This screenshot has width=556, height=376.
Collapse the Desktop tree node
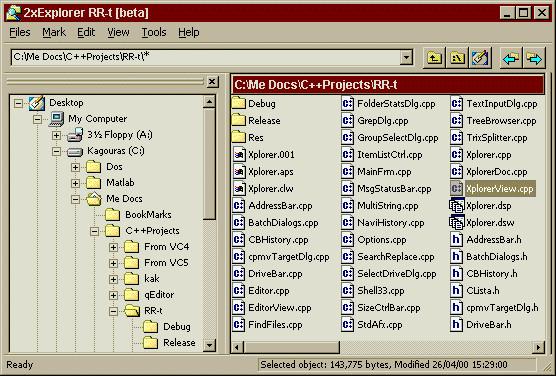(x=18, y=104)
